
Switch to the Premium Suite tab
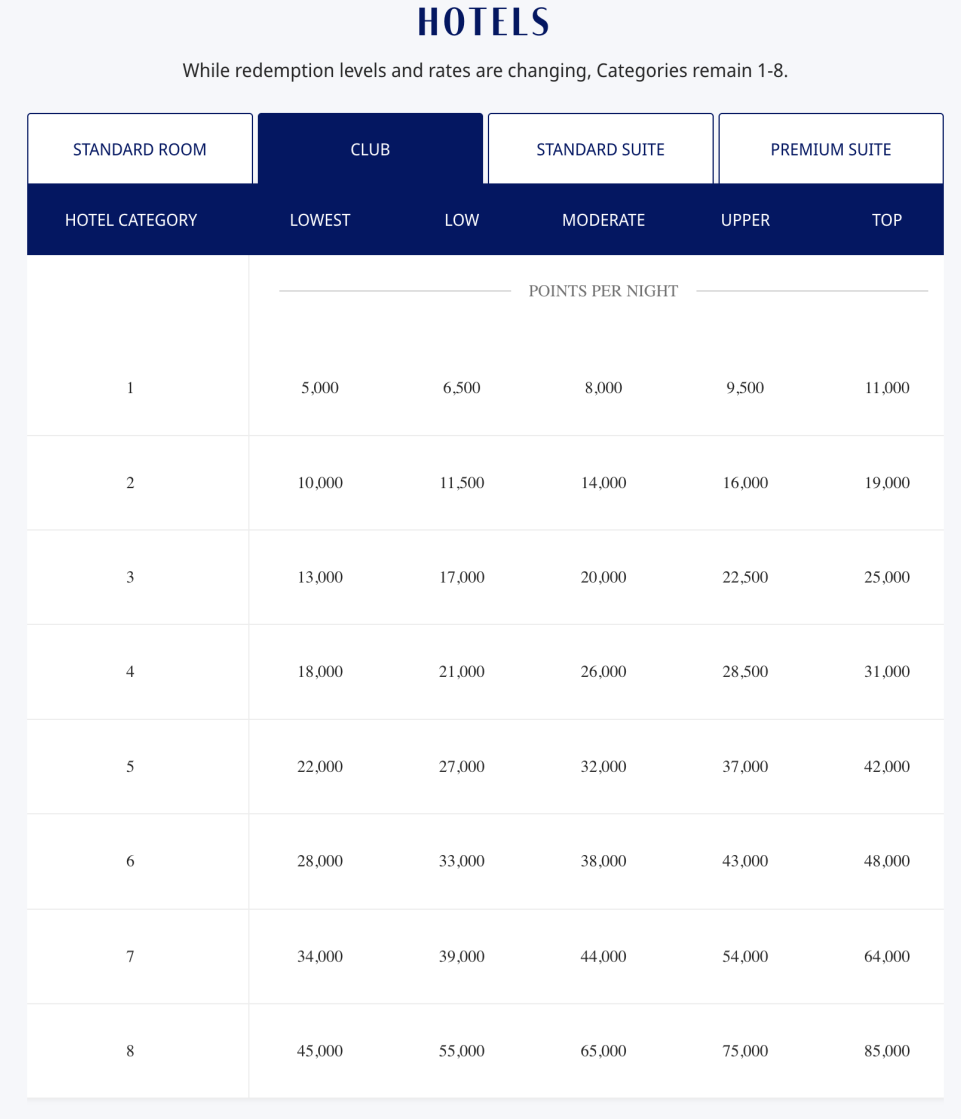(x=830, y=150)
